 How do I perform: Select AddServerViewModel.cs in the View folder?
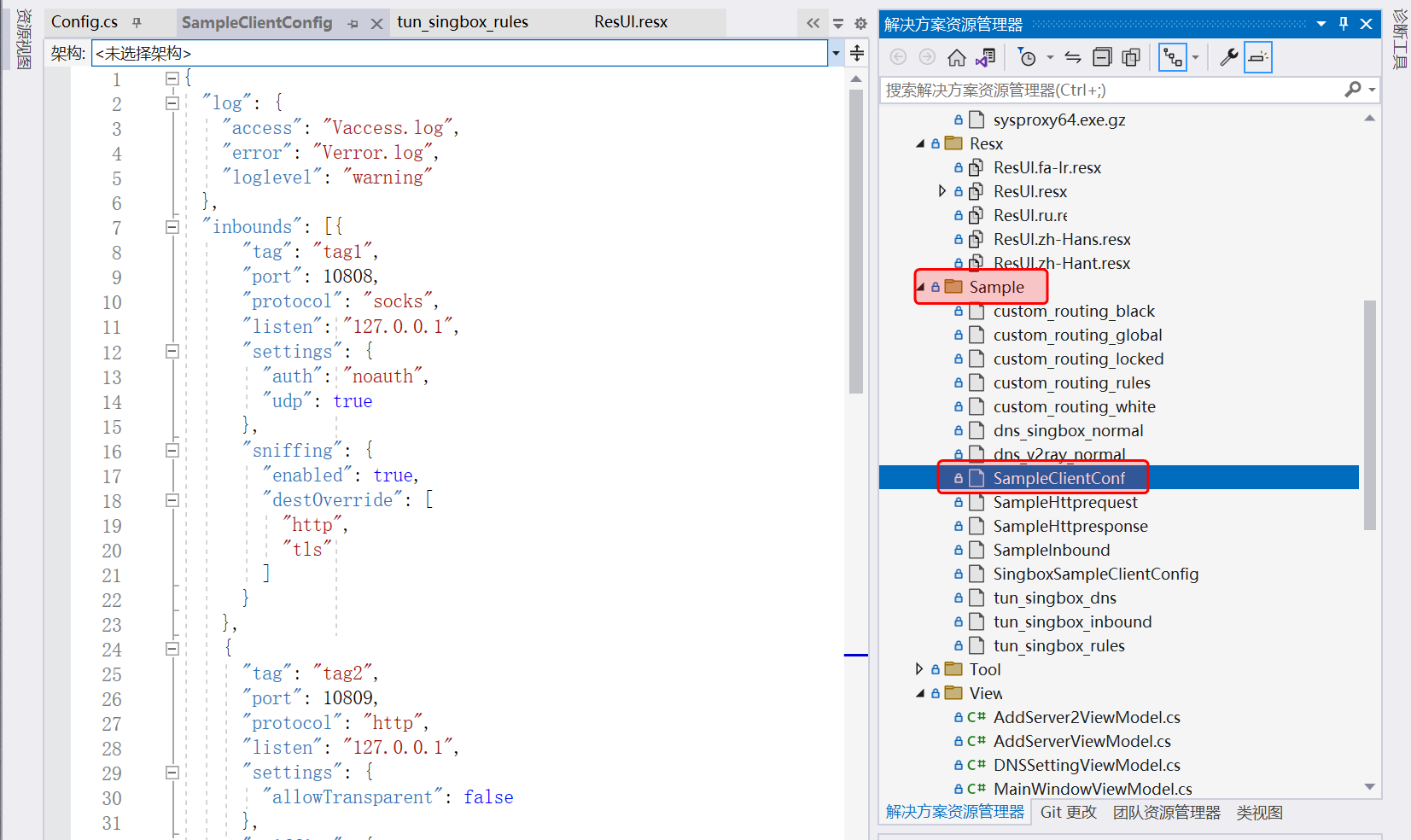[1082, 742]
